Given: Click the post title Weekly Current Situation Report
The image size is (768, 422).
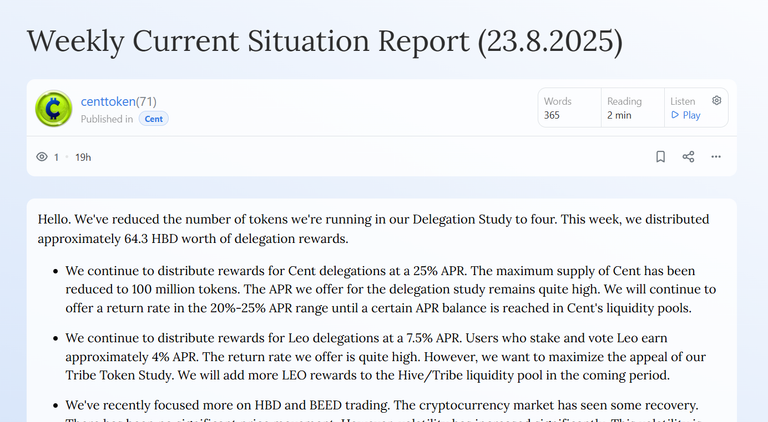Looking at the screenshot, I should click(x=325, y=41).
